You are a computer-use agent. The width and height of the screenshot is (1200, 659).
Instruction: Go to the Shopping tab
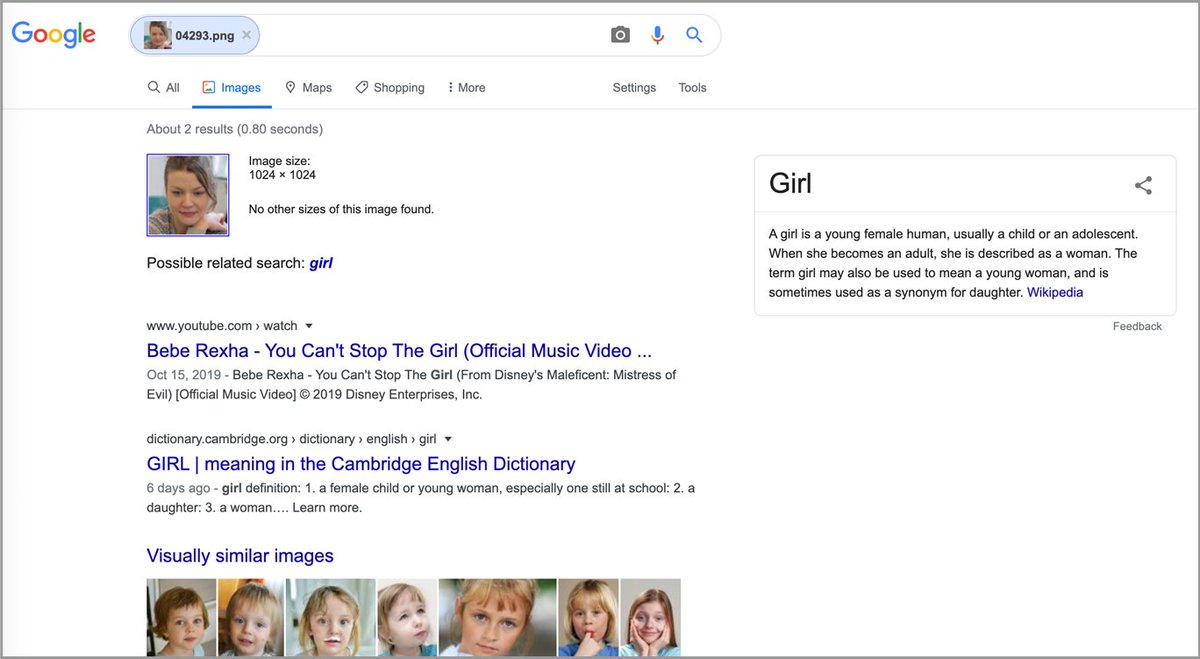(390, 88)
